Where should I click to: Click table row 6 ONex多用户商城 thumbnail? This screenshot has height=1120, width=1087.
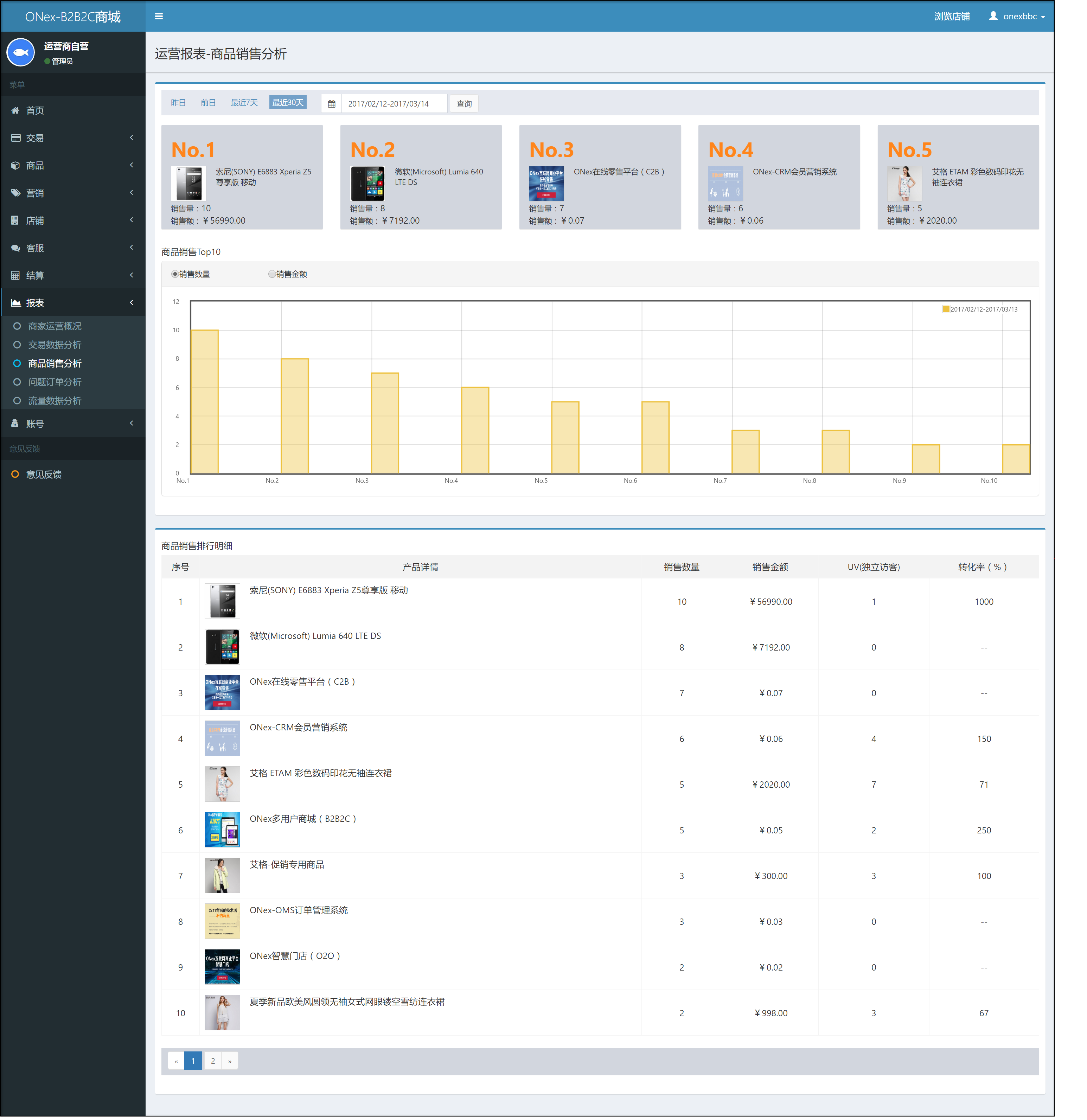pyautogui.click(x=222, y=830)
